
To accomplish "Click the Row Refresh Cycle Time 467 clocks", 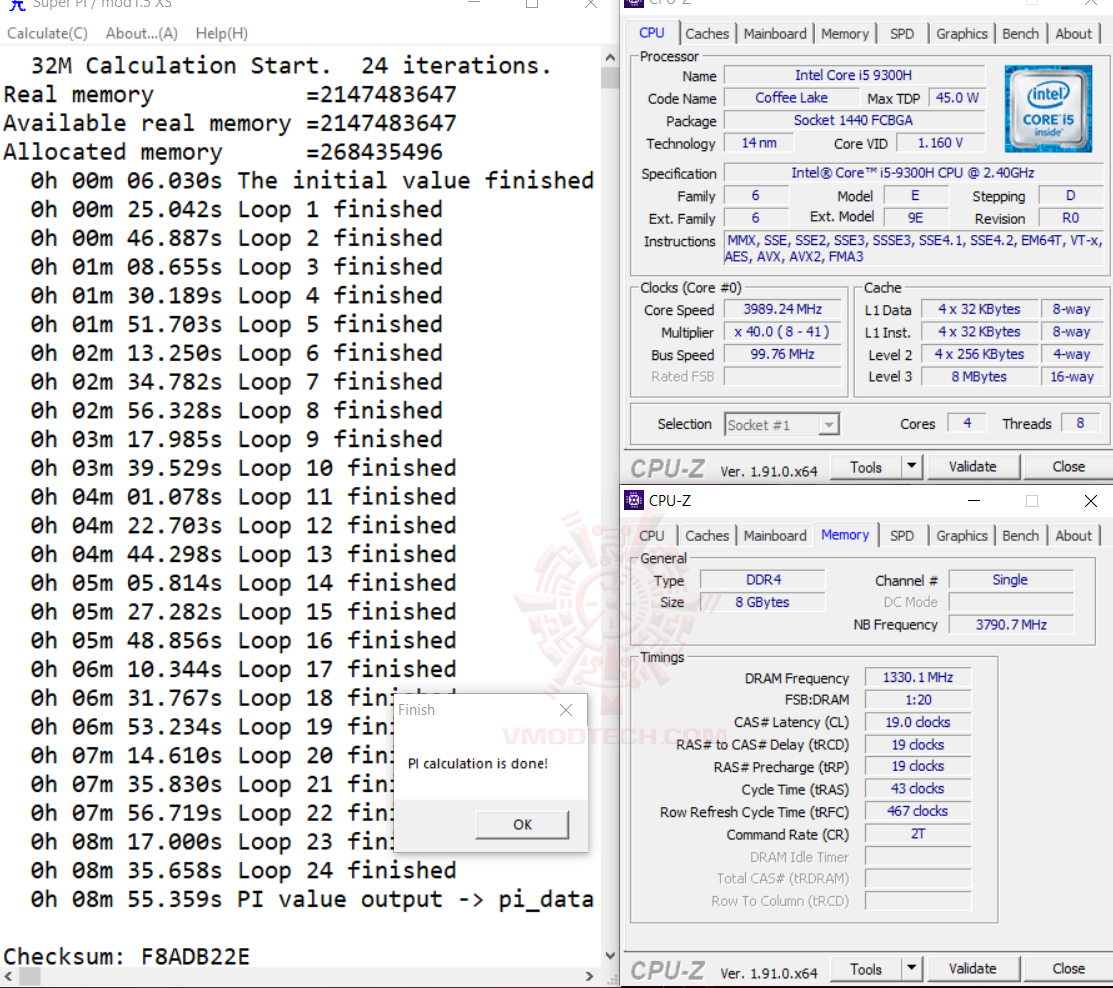I will [918, 811].
